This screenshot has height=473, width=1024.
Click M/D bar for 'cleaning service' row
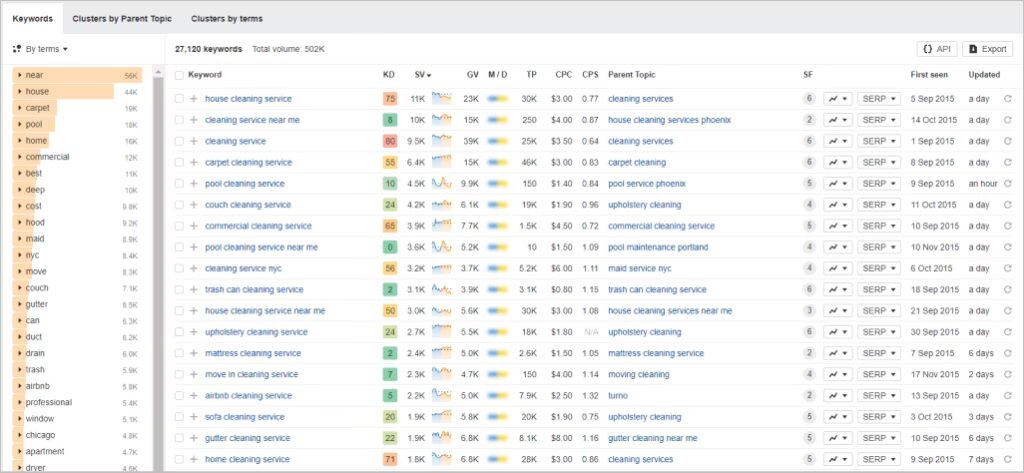click(x=498, y=141)
